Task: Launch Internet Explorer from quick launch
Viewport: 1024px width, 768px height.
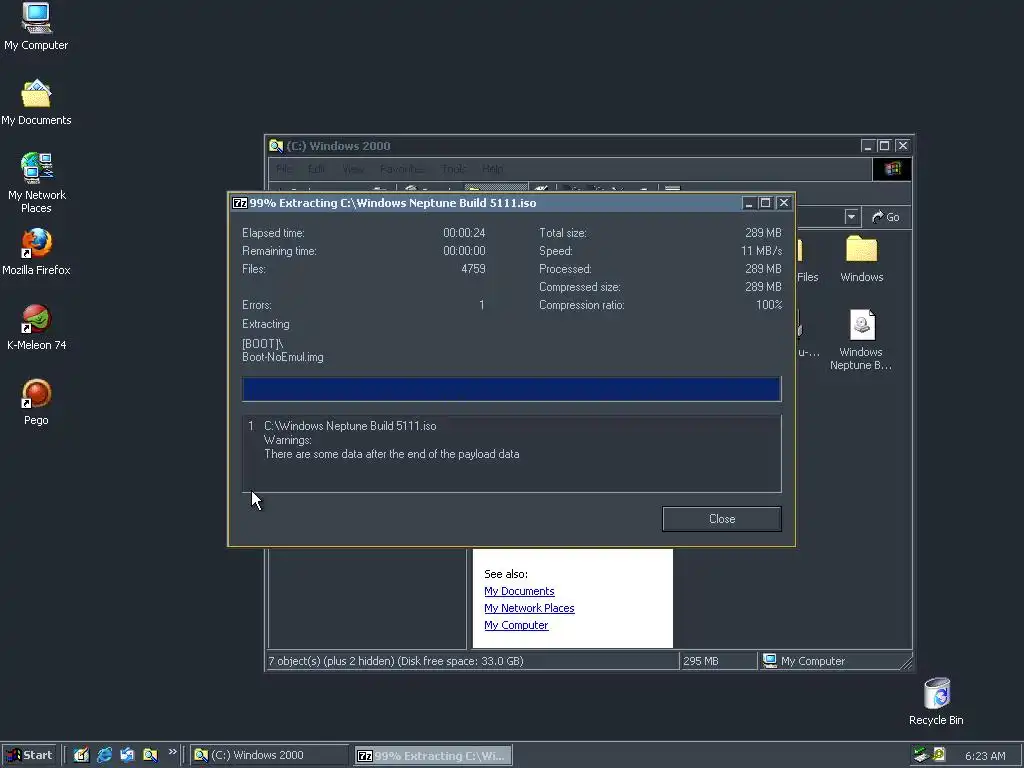Action: click(104, 755)
